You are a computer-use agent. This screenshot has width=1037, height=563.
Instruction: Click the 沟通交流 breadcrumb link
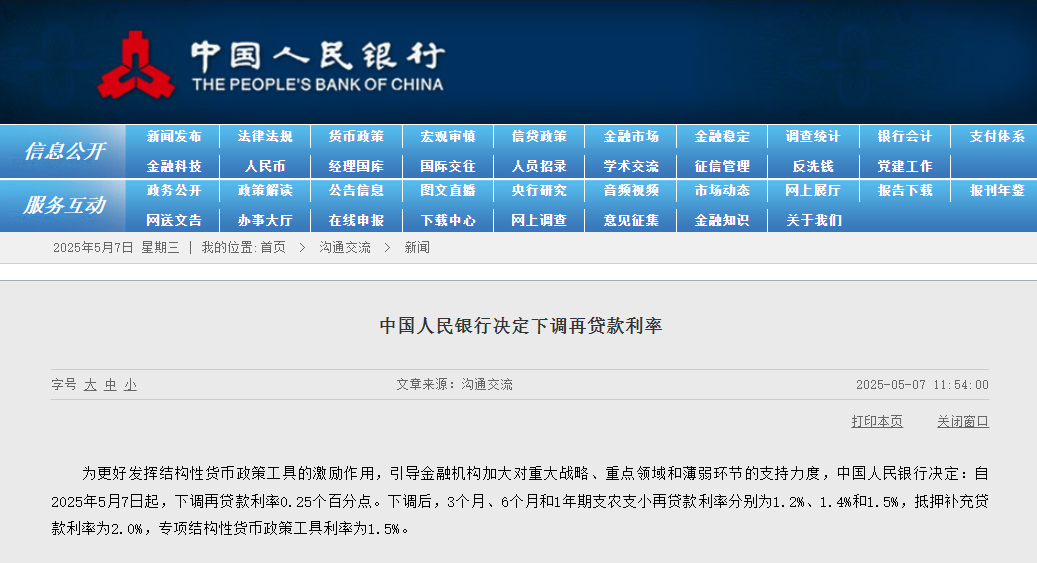click(345, 247)
